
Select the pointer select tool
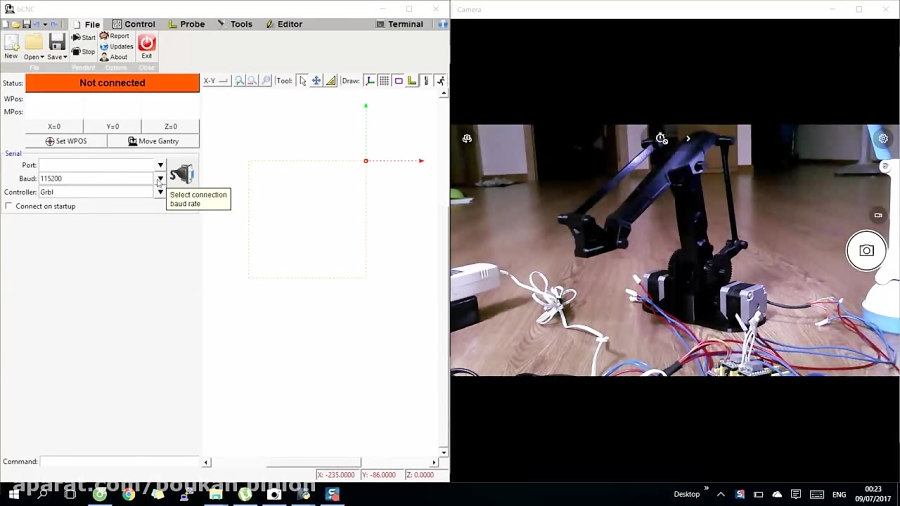[302, 81]
